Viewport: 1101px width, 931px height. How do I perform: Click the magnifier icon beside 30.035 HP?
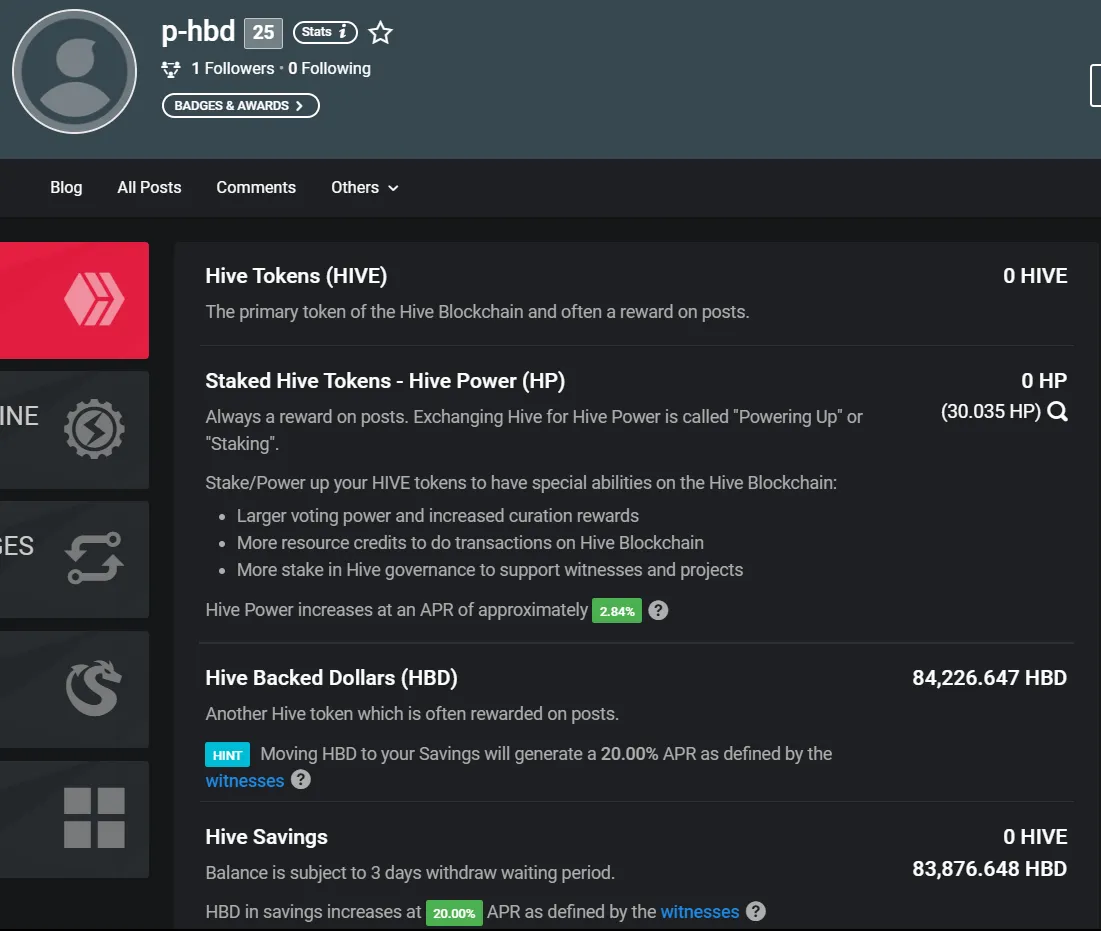[1057, 411]
